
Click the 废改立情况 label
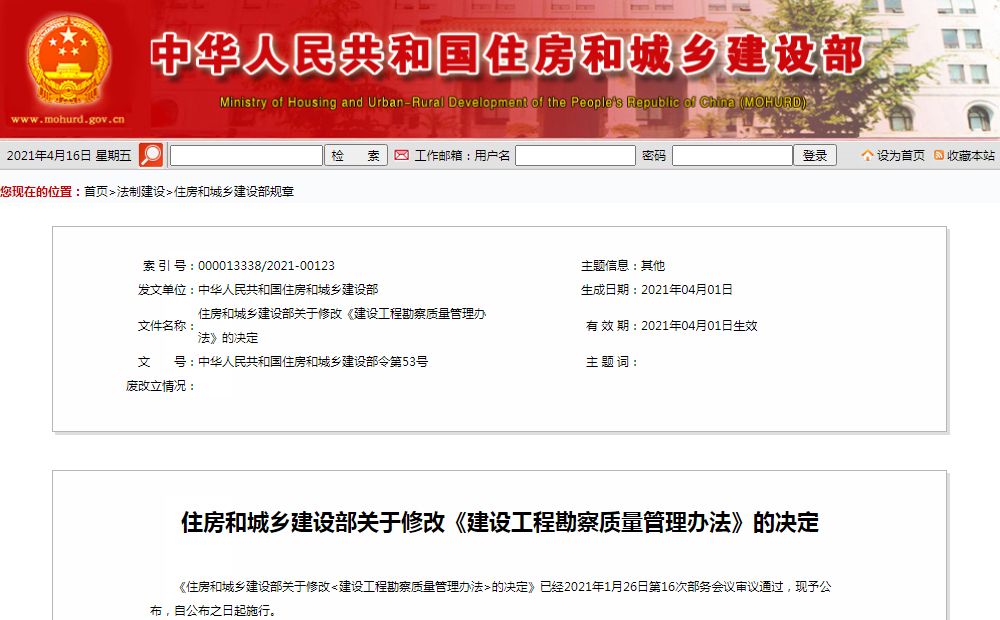(x=160, y=386)
